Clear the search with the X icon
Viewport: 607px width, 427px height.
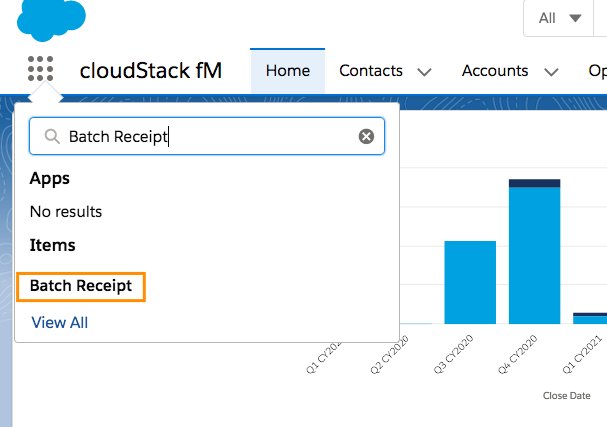[x=366, y=136]
